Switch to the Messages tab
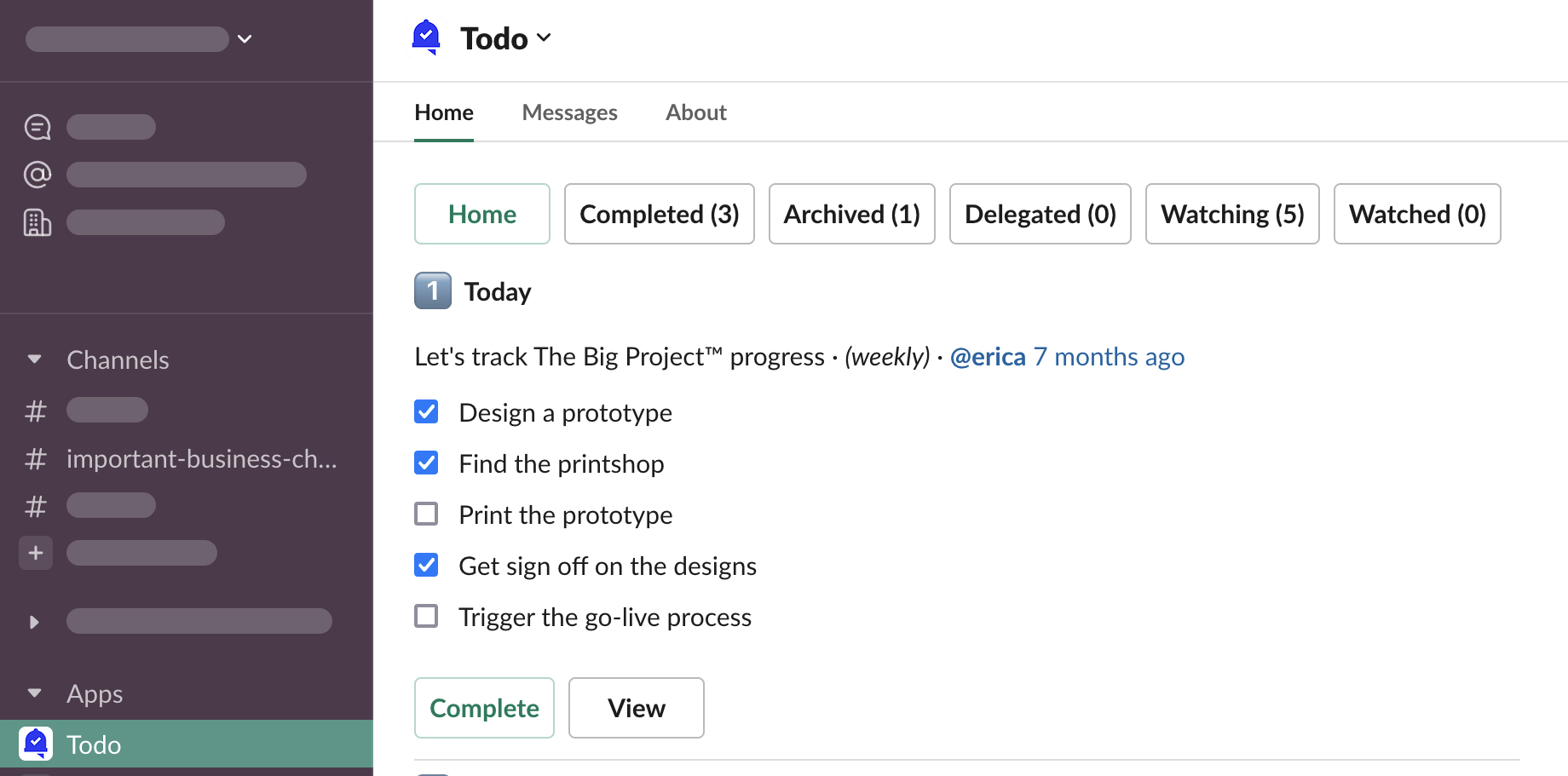 (569, 112)
